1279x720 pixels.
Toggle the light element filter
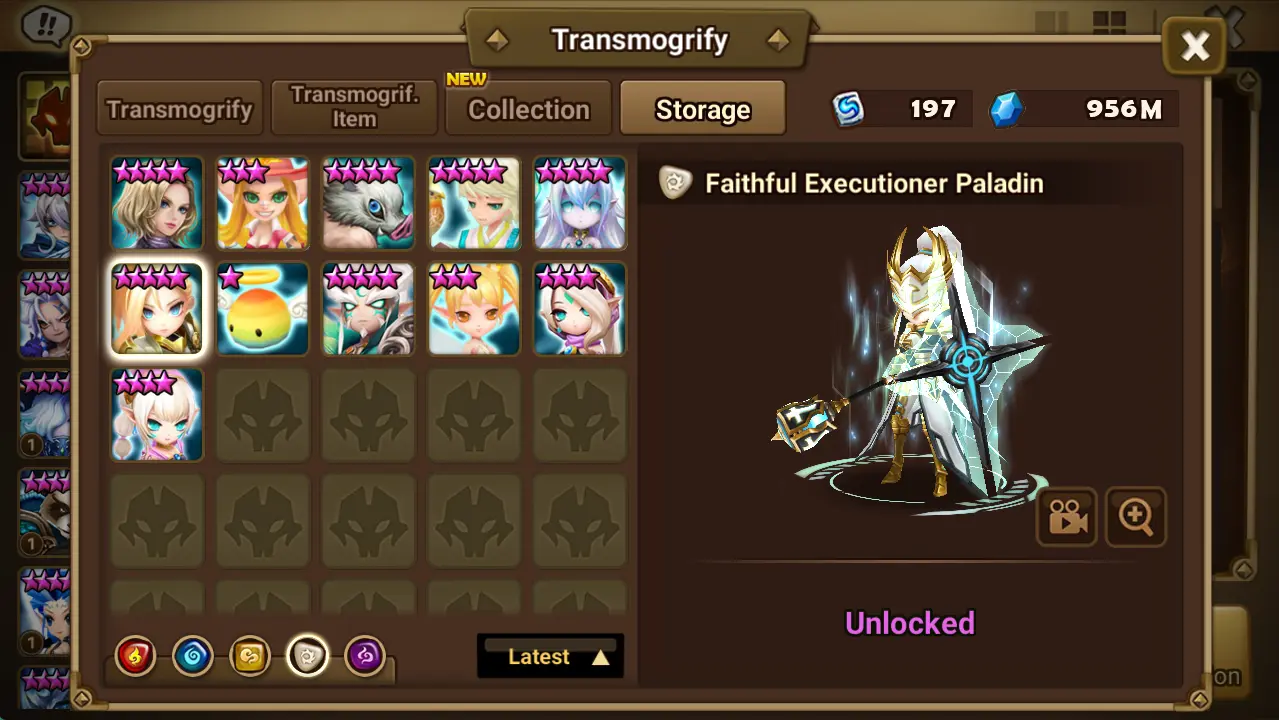coord(307,657)
